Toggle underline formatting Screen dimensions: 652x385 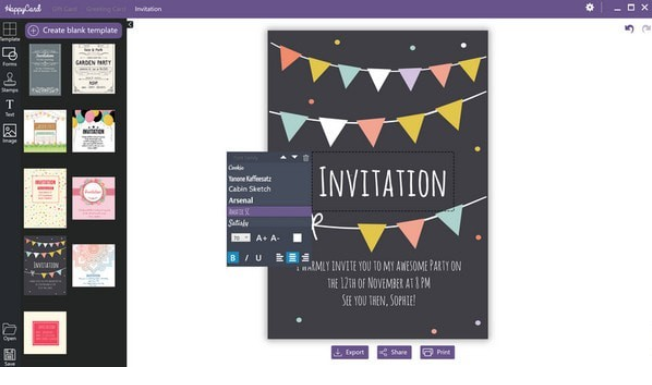pos(258,258)
